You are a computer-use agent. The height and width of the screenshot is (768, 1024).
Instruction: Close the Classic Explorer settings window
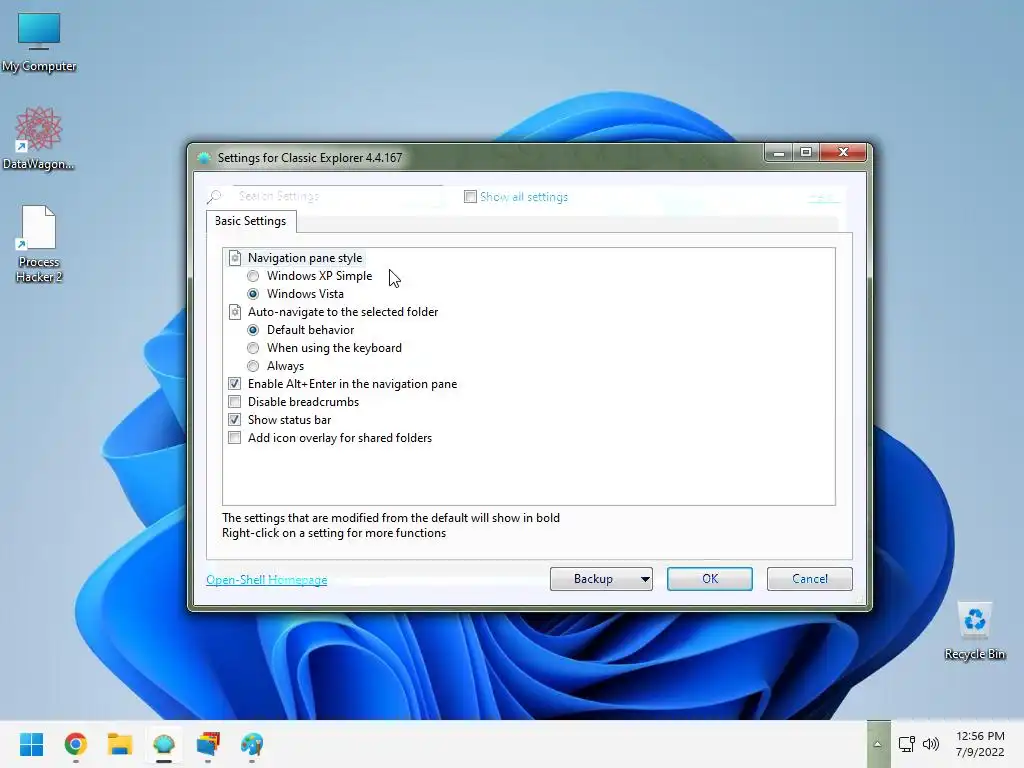click(x=843, y=152)
